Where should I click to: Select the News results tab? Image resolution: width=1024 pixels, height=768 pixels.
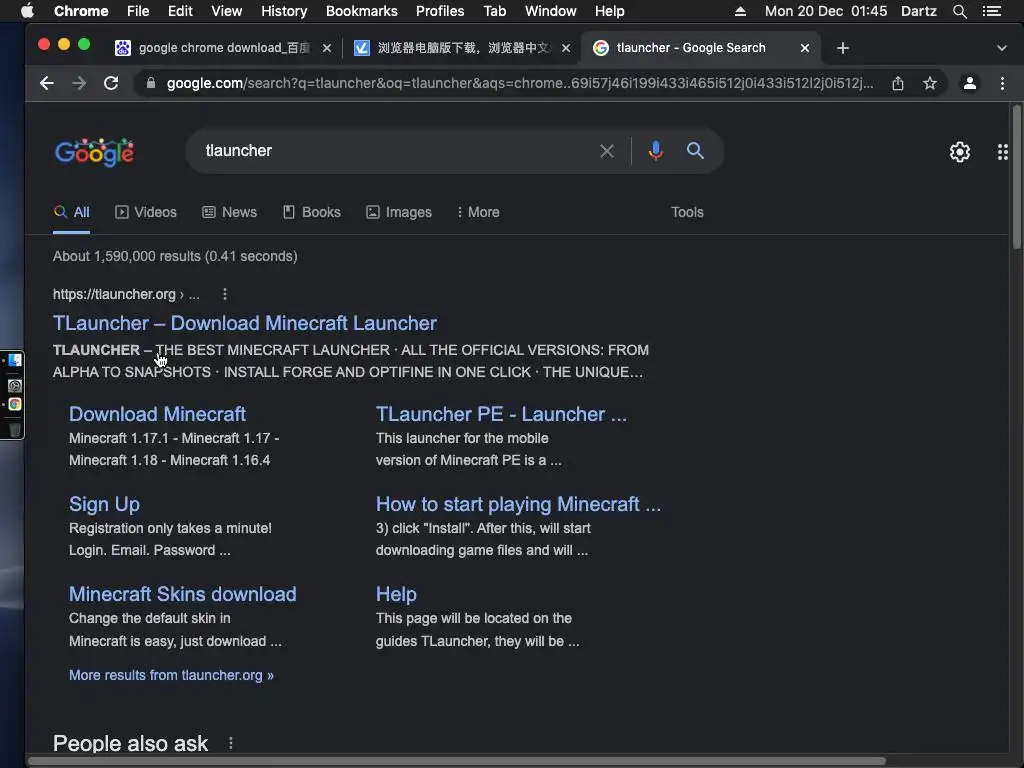(229, 212)
